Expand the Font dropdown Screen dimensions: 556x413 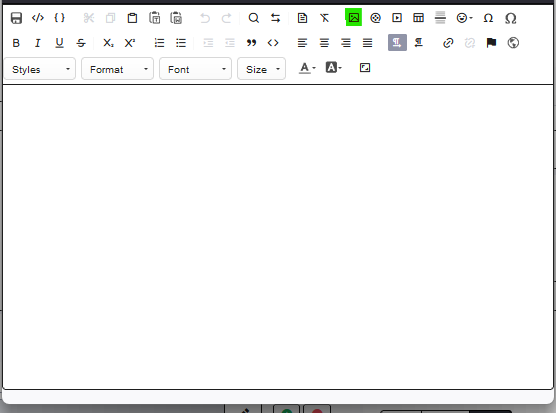point(195,69)
